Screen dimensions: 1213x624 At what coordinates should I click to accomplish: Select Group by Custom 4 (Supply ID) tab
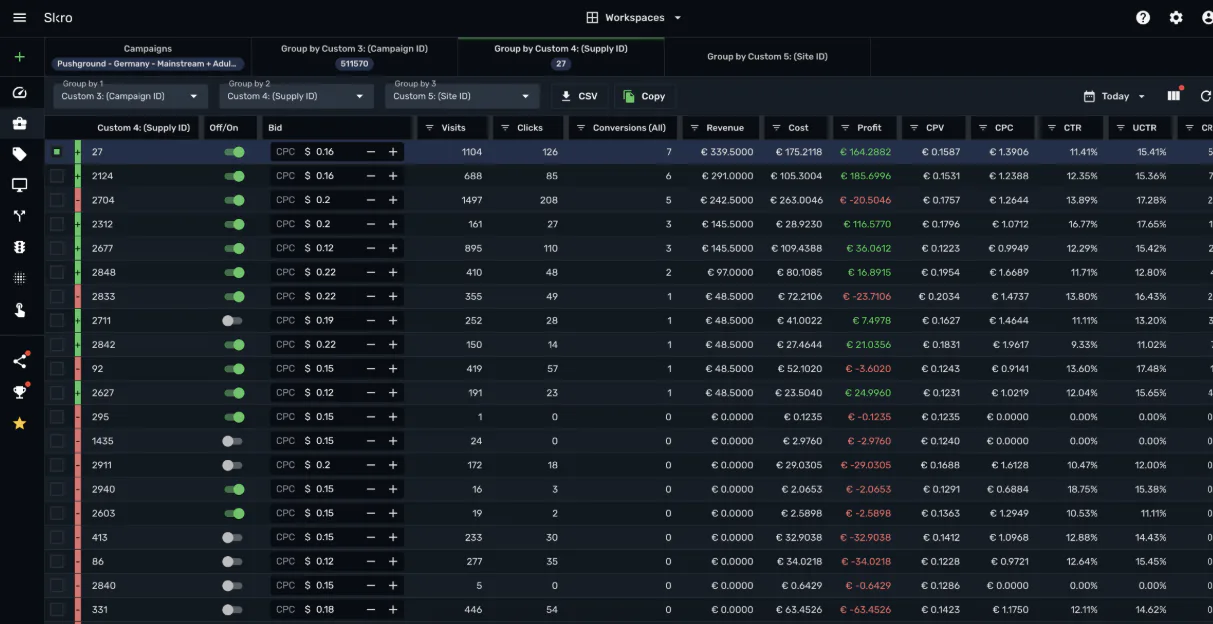tap(561, 56)
